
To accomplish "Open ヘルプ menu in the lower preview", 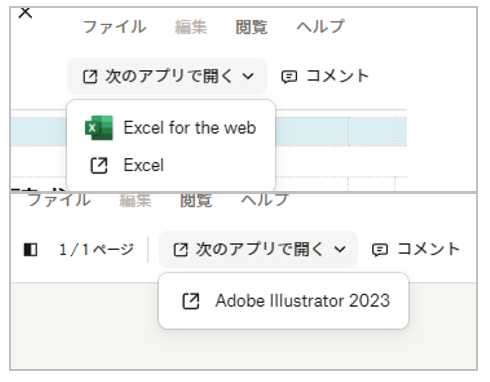I will tap(265, 200).
